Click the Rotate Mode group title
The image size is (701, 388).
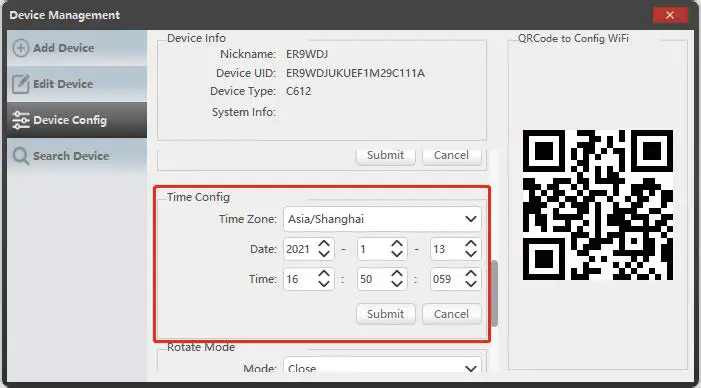click(x=201, y=347)
